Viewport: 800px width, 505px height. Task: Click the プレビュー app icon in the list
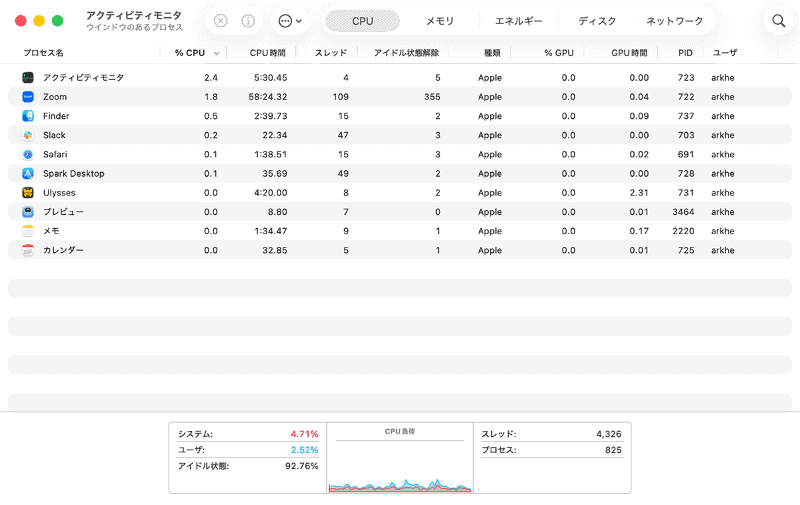click(x=28, y=212)
